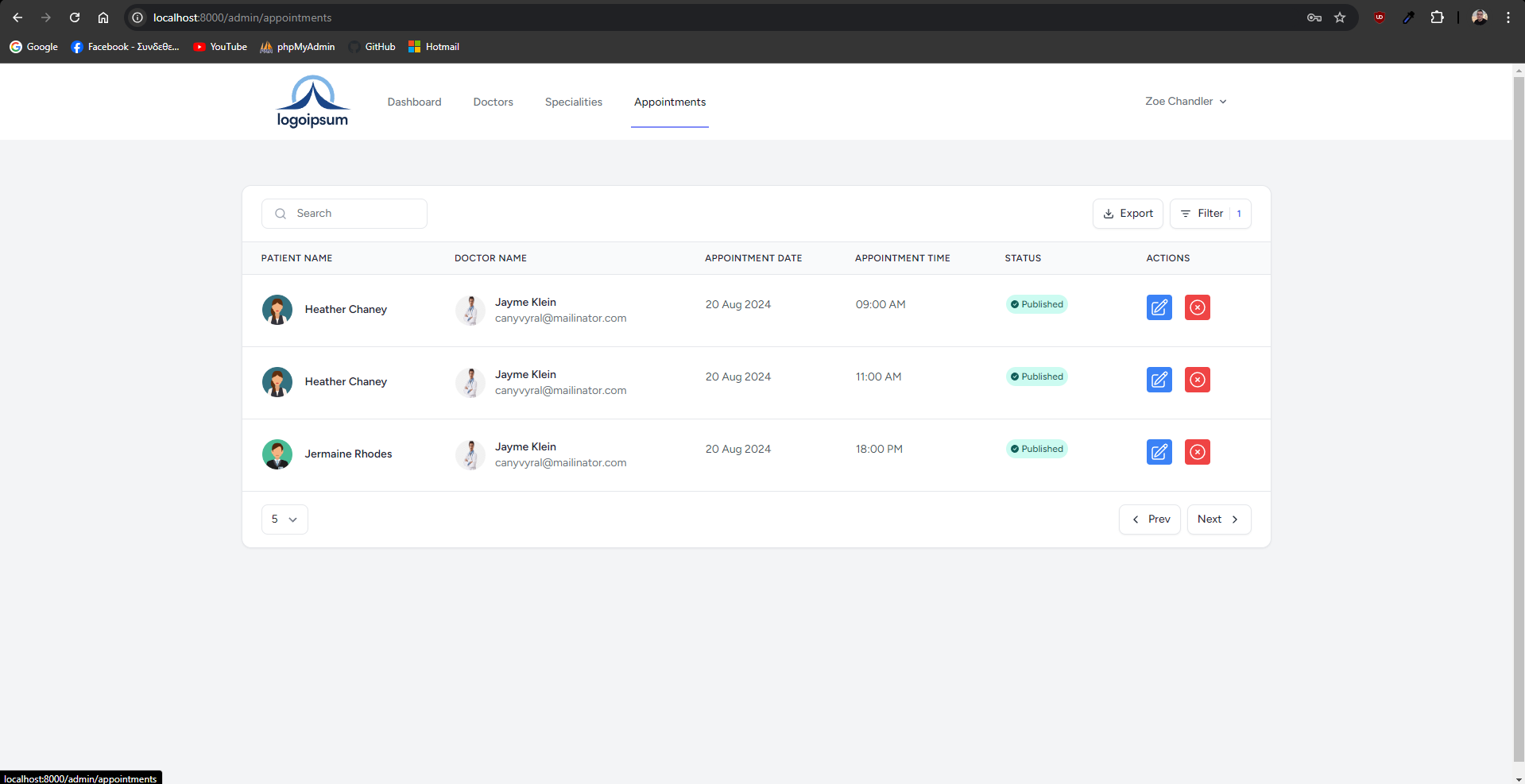Click the address bar URL
The height and width of the screenshot is (784, 1525).
coord(242,17)
